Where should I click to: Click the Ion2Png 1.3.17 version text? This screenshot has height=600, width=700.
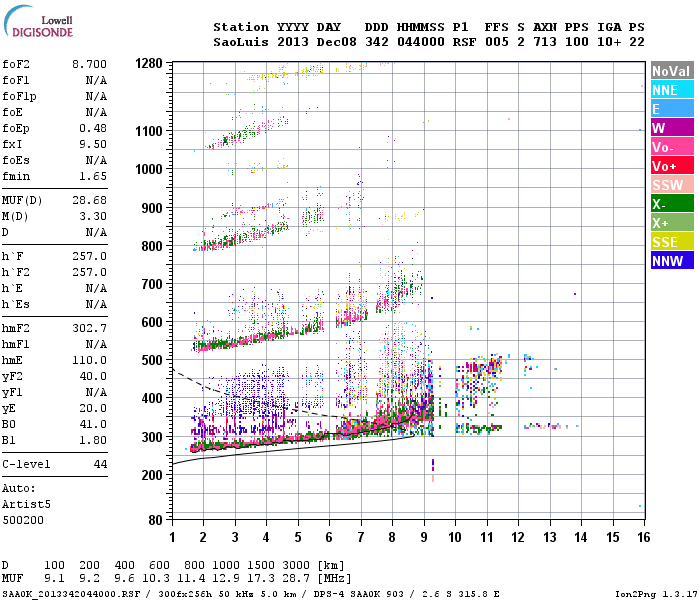point(656,594)
